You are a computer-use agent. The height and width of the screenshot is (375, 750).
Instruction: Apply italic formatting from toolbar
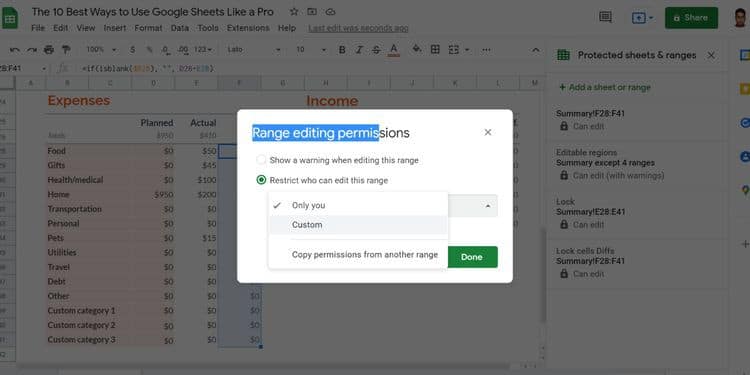tap(359, 50)
